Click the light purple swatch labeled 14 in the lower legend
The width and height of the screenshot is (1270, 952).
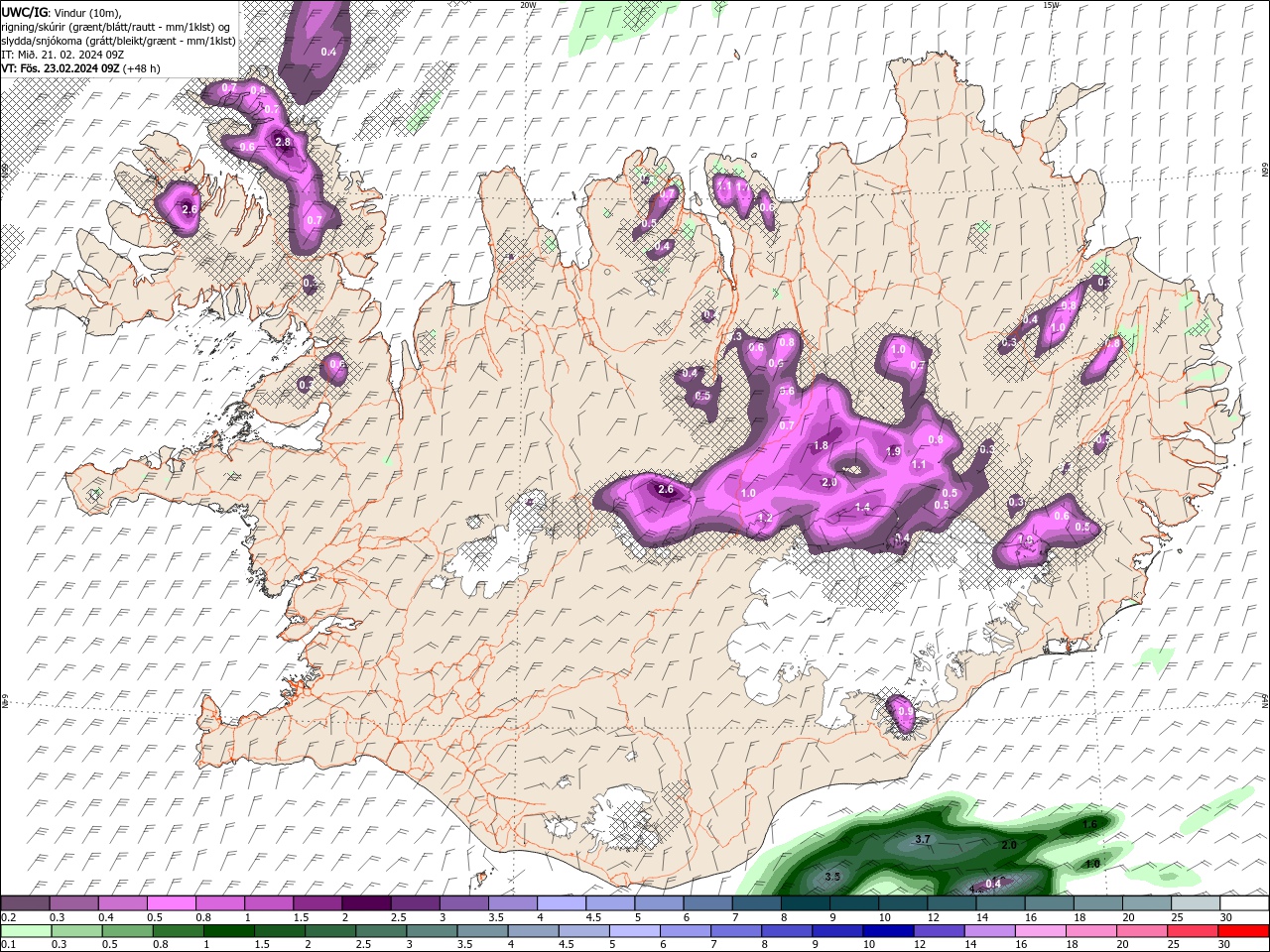tap(989, 930)
